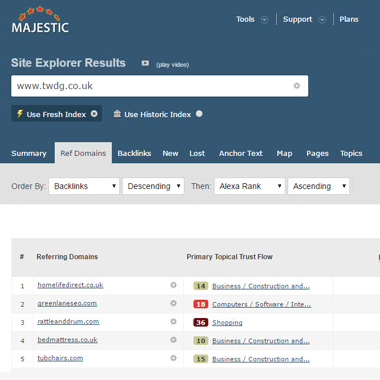Open the play video icon
The width and height of the screenshot is (380, 380).
pos(145,63)
